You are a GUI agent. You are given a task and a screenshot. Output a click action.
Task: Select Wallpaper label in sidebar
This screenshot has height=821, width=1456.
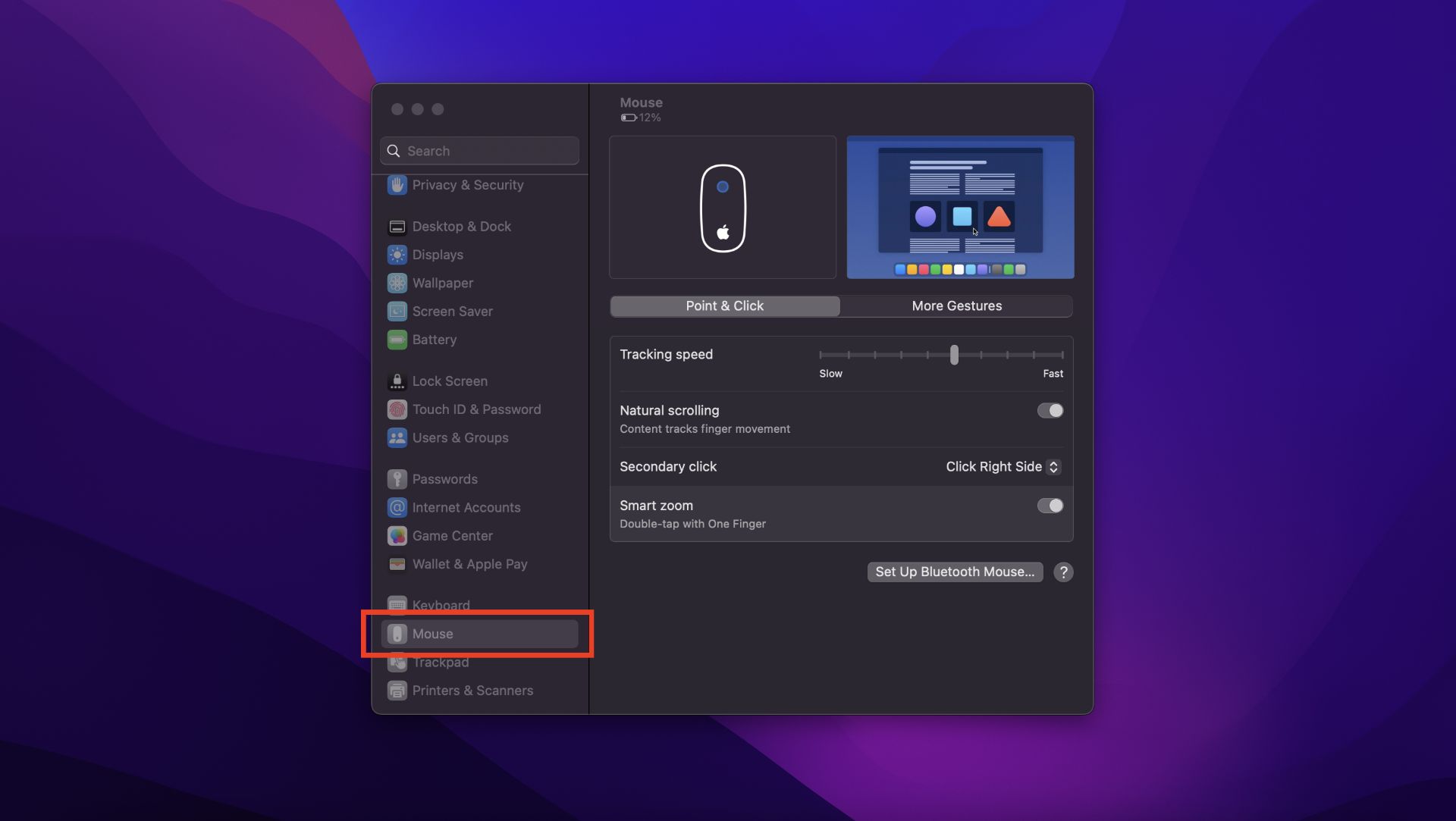(443, 283)
